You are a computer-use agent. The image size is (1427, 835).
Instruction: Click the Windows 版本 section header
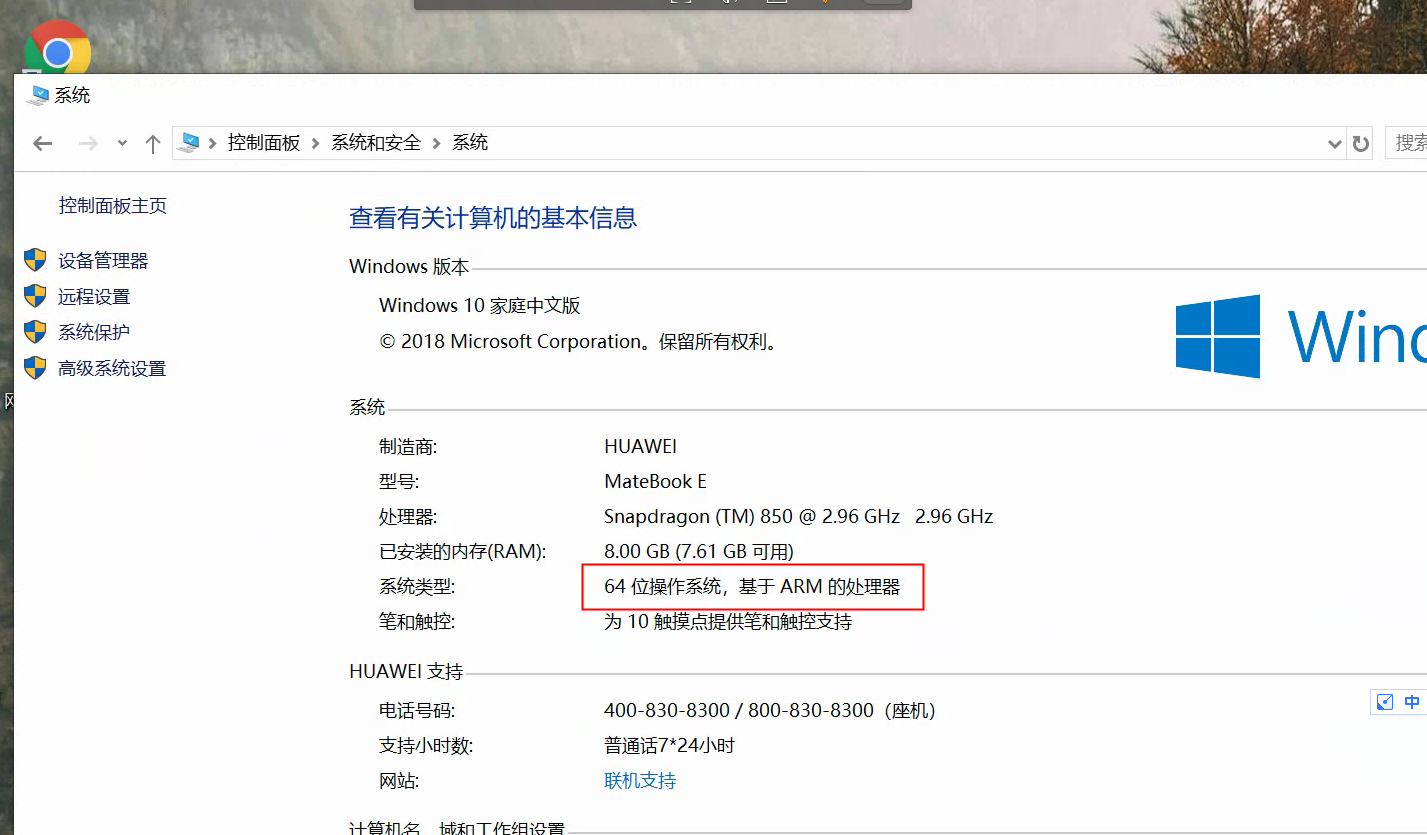pos(409,267)
